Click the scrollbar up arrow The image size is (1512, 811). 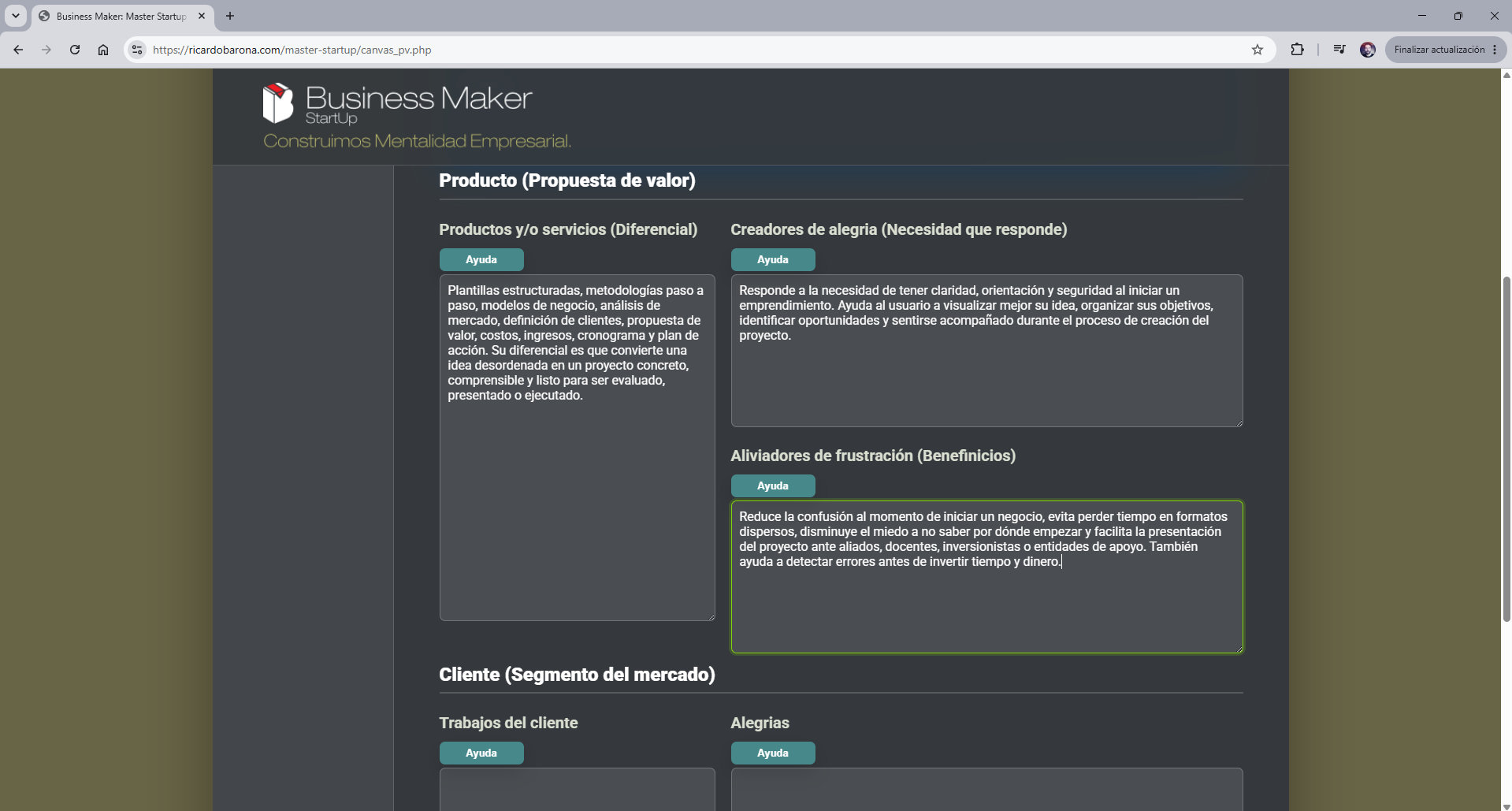click(1506, 75)
